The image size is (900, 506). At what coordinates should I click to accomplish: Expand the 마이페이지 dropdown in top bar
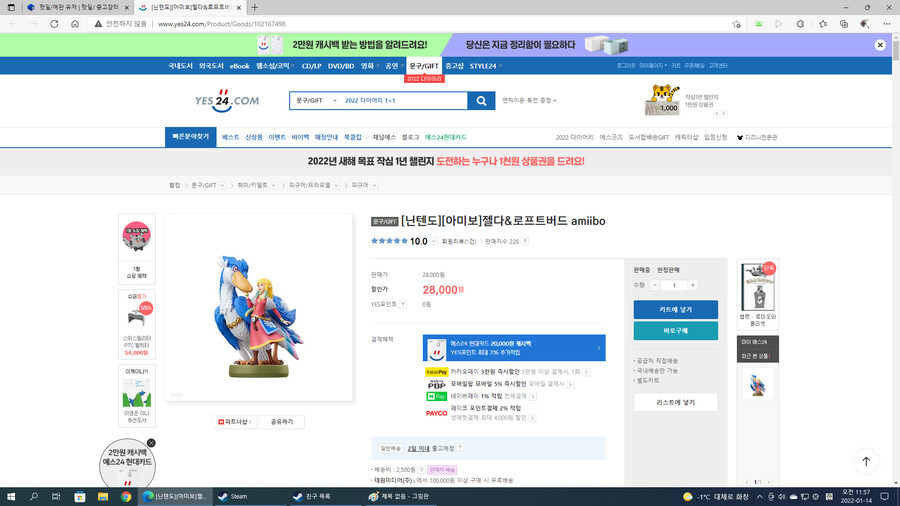coord(653,66)
